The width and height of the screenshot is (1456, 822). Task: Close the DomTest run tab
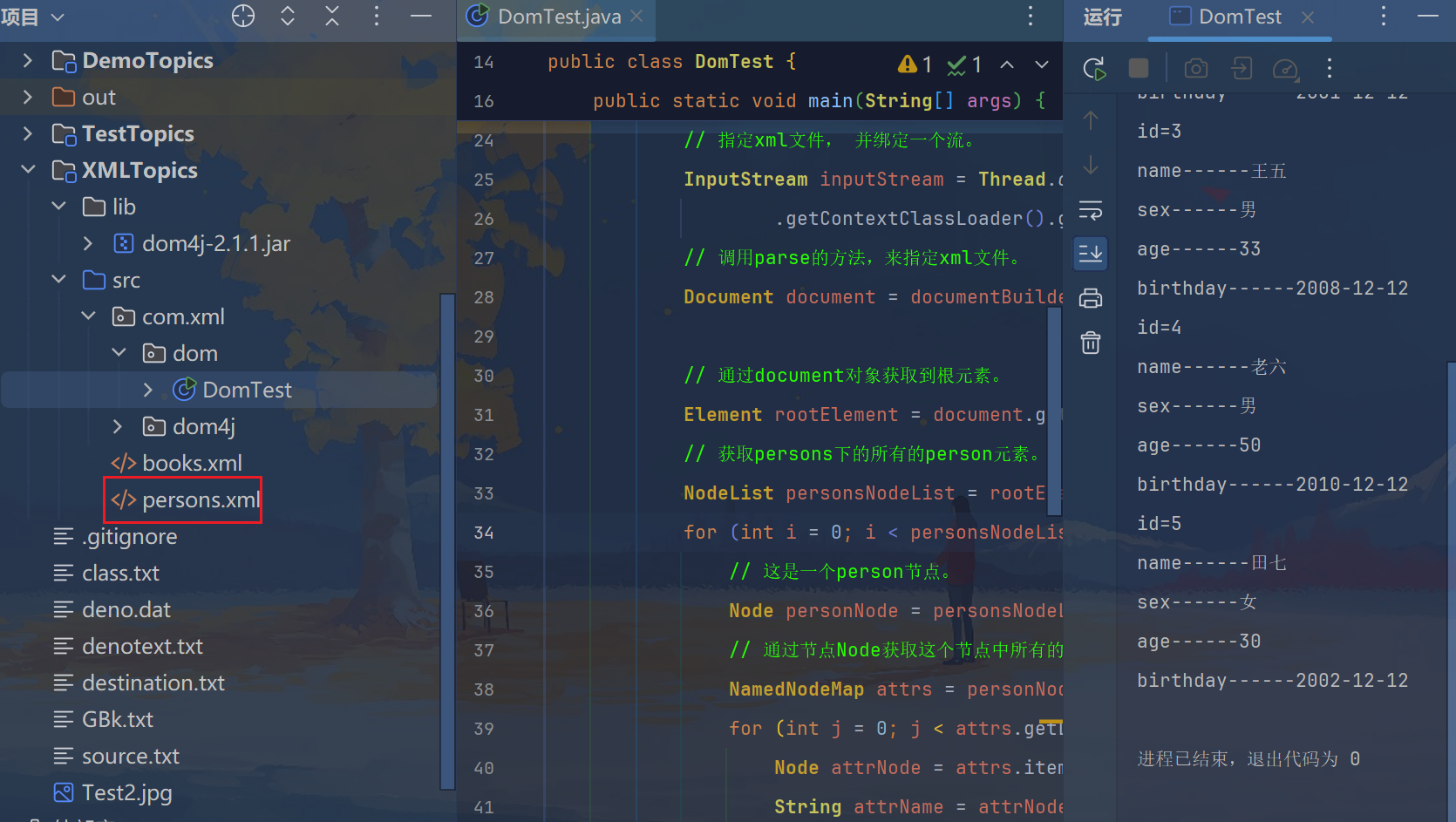tap(1308, 17)
